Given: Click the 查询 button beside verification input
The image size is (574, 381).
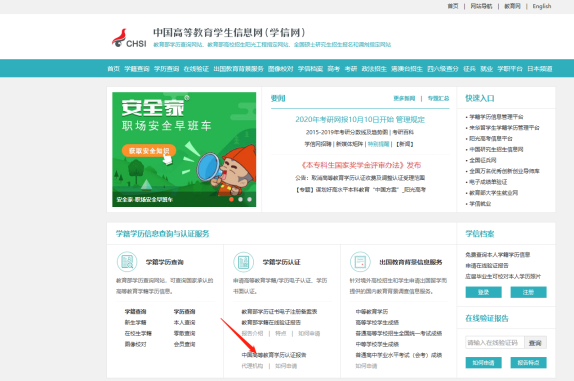Looking at the screenshot, I should pyautogui.click(x=535, y=343).
